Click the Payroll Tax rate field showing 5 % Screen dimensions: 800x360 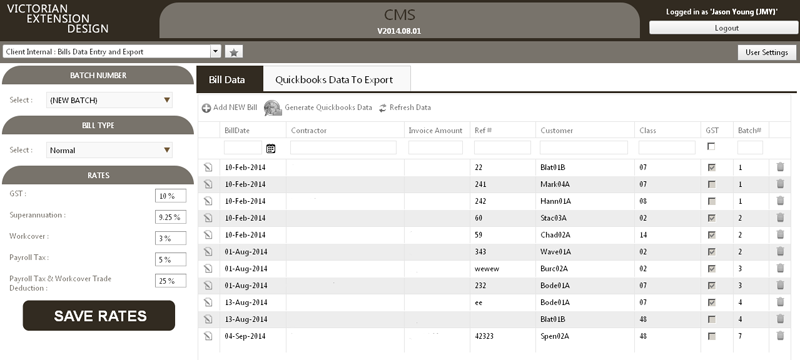[x=170, y=260]
